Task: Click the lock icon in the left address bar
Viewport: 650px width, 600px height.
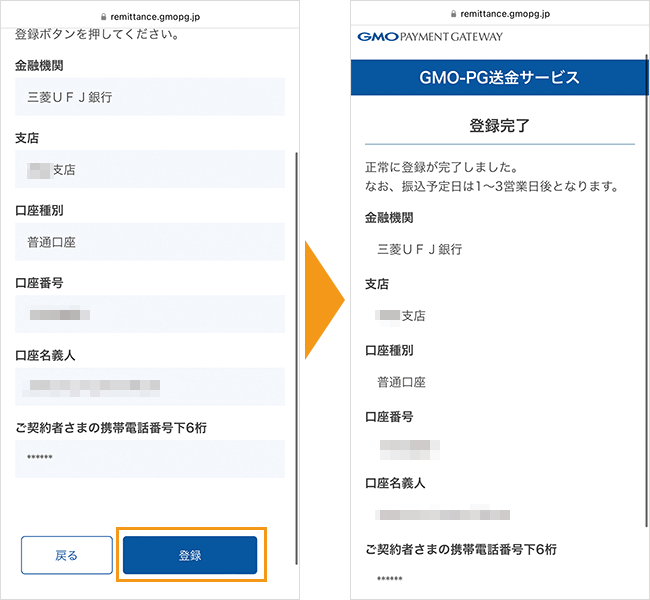Action: coord(104,17)
